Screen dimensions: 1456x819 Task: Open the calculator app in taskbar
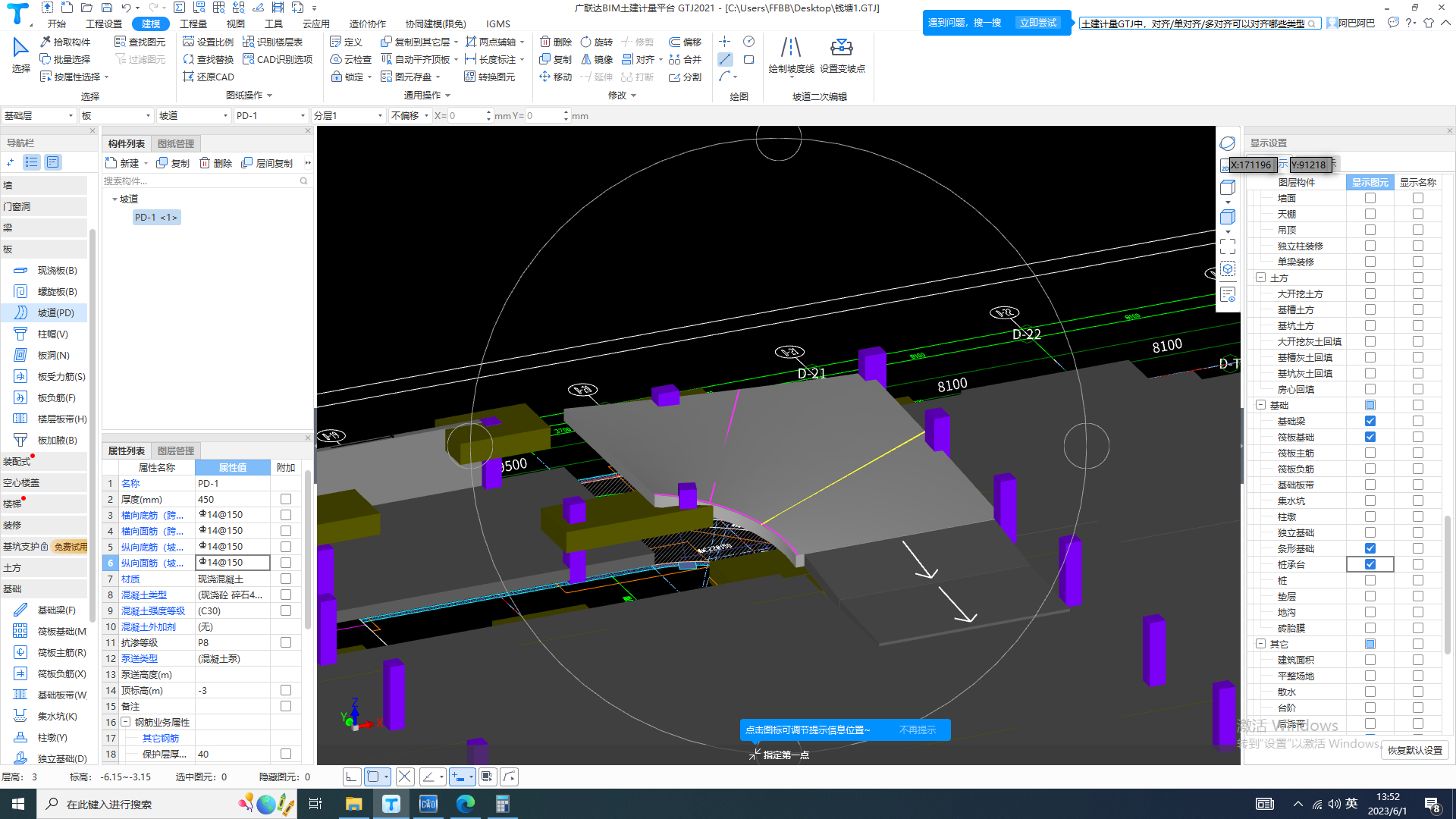(502, 804)
